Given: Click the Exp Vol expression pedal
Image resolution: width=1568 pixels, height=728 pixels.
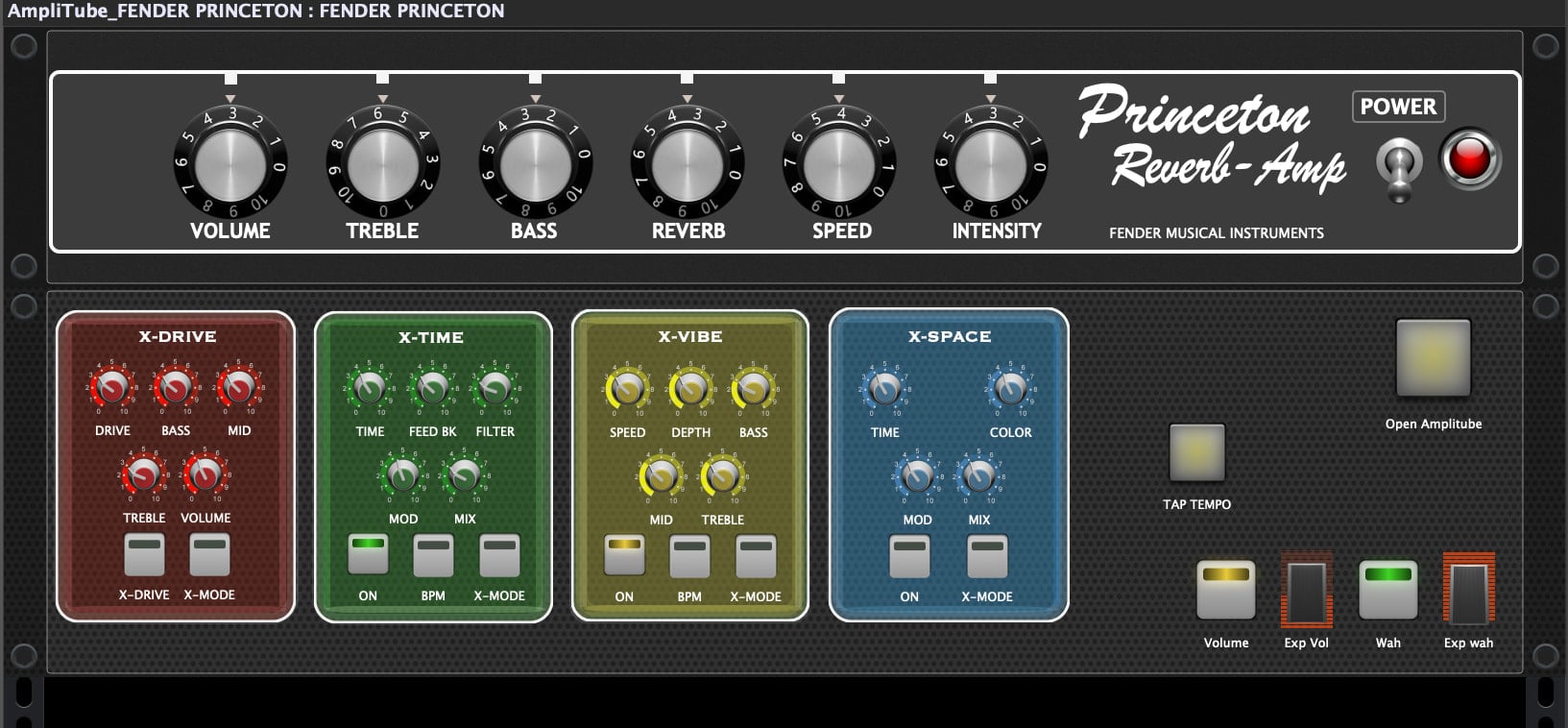Looking at the screenshot, I should 1307,591.
